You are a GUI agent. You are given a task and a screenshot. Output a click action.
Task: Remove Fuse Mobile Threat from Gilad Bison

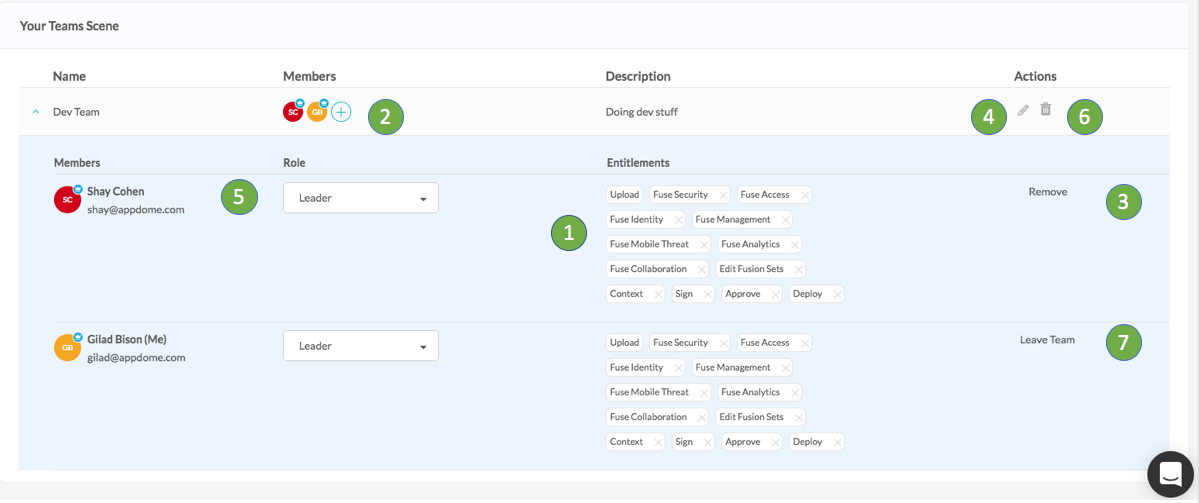click(702, 392)
